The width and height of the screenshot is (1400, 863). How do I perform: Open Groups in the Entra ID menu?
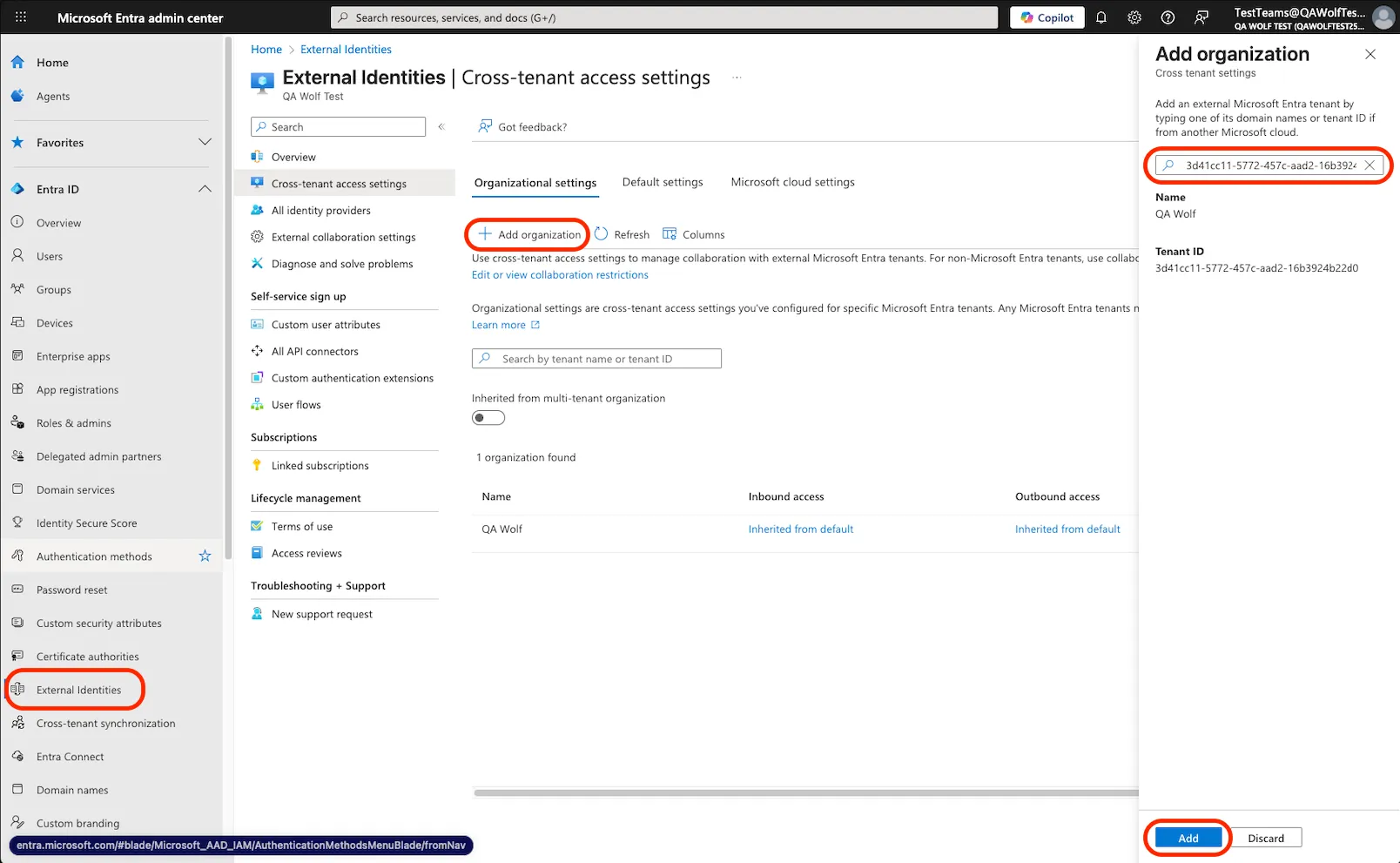coord(54,290)
